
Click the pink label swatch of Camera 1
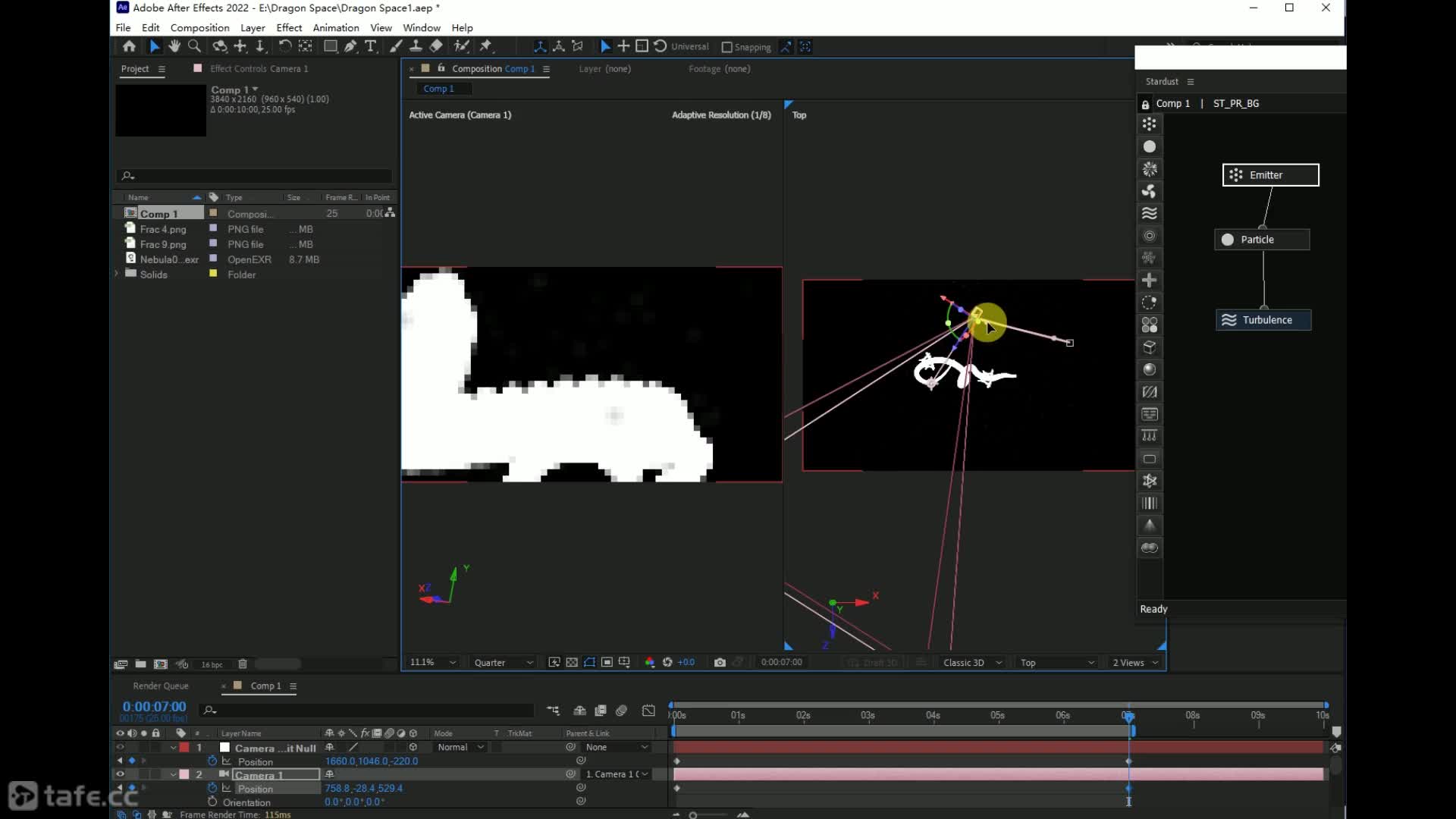click(184, 774)
